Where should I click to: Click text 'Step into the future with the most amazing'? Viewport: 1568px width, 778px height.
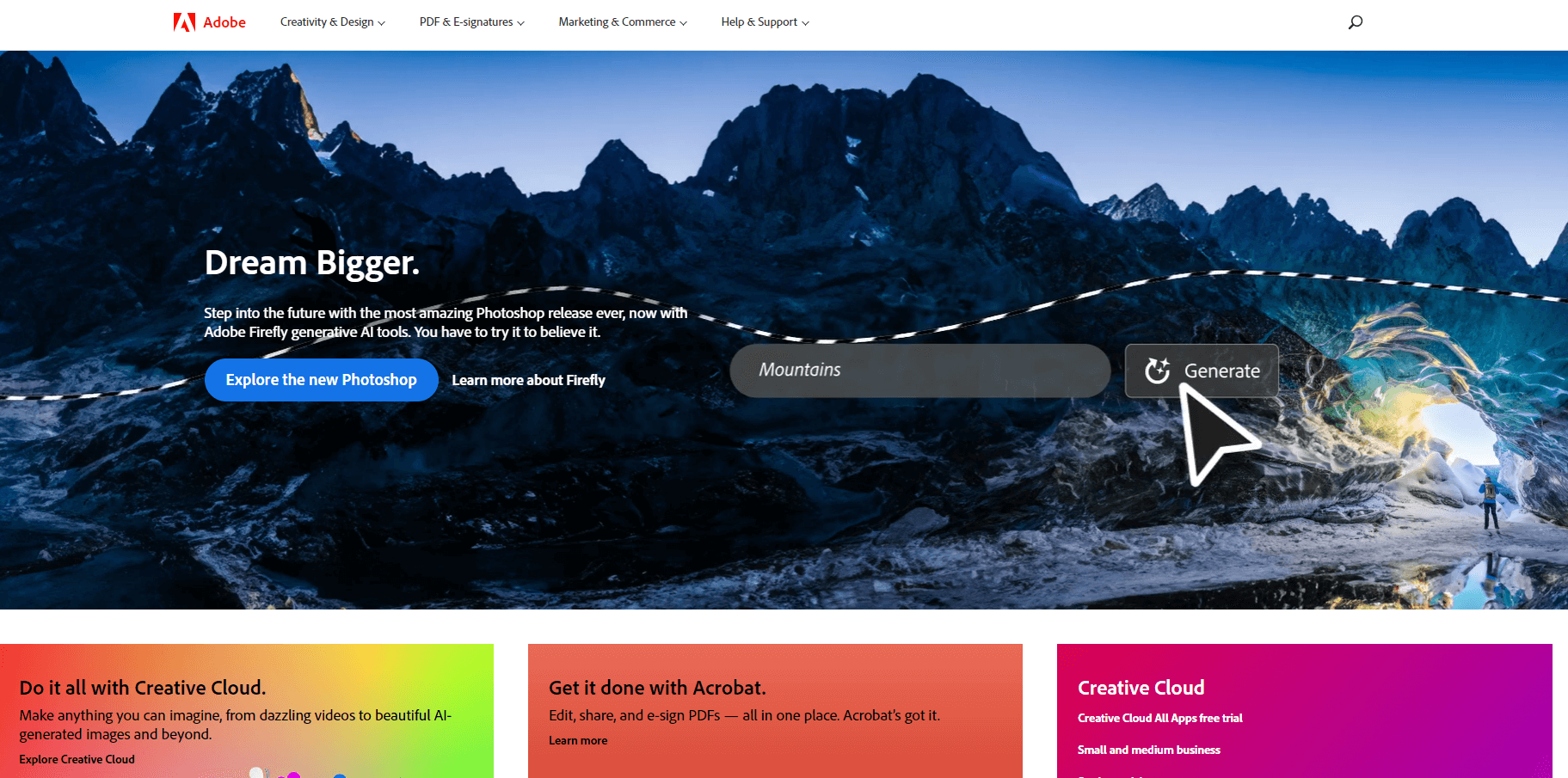[338, 313]
